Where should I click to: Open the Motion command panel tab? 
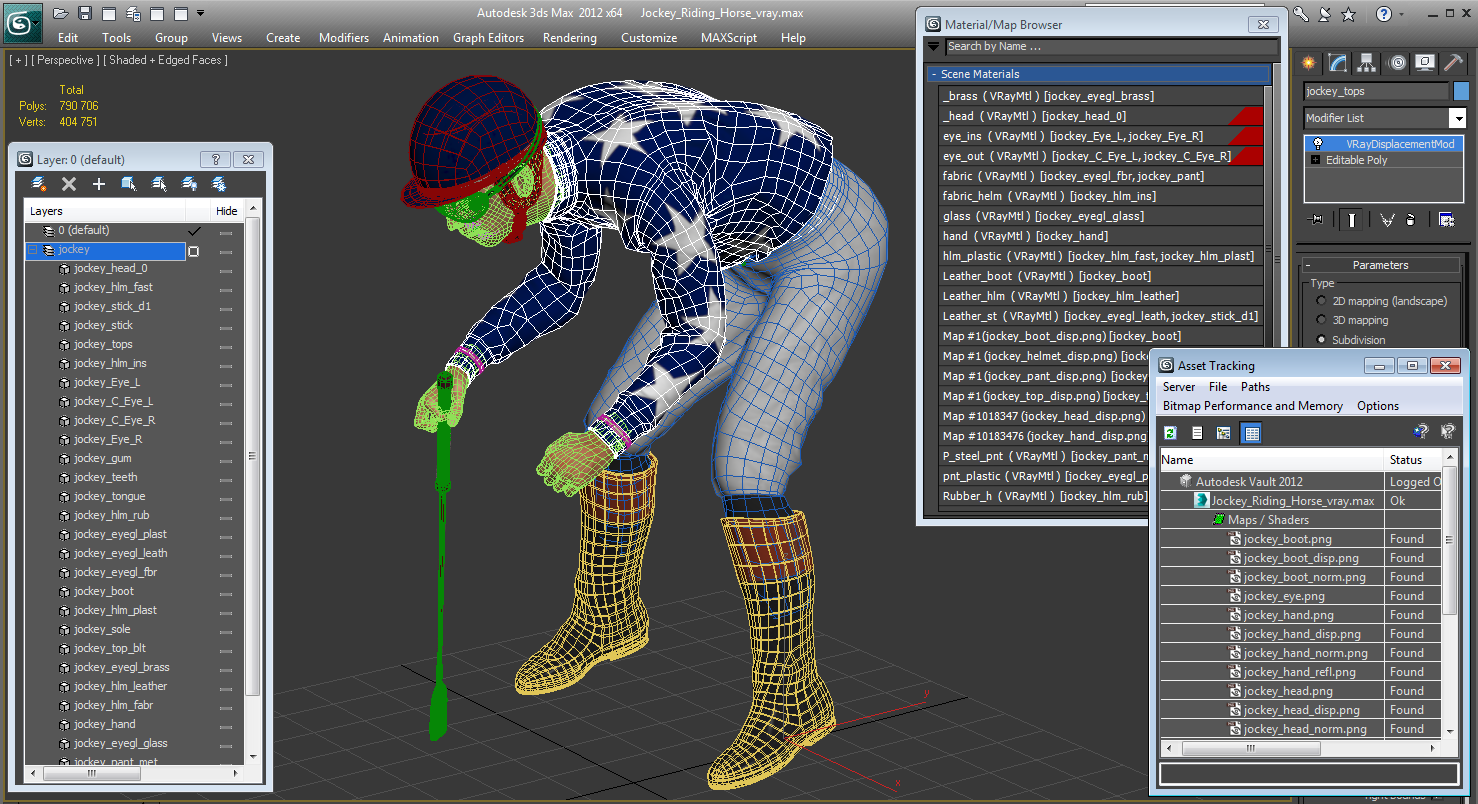point(1397,63)
